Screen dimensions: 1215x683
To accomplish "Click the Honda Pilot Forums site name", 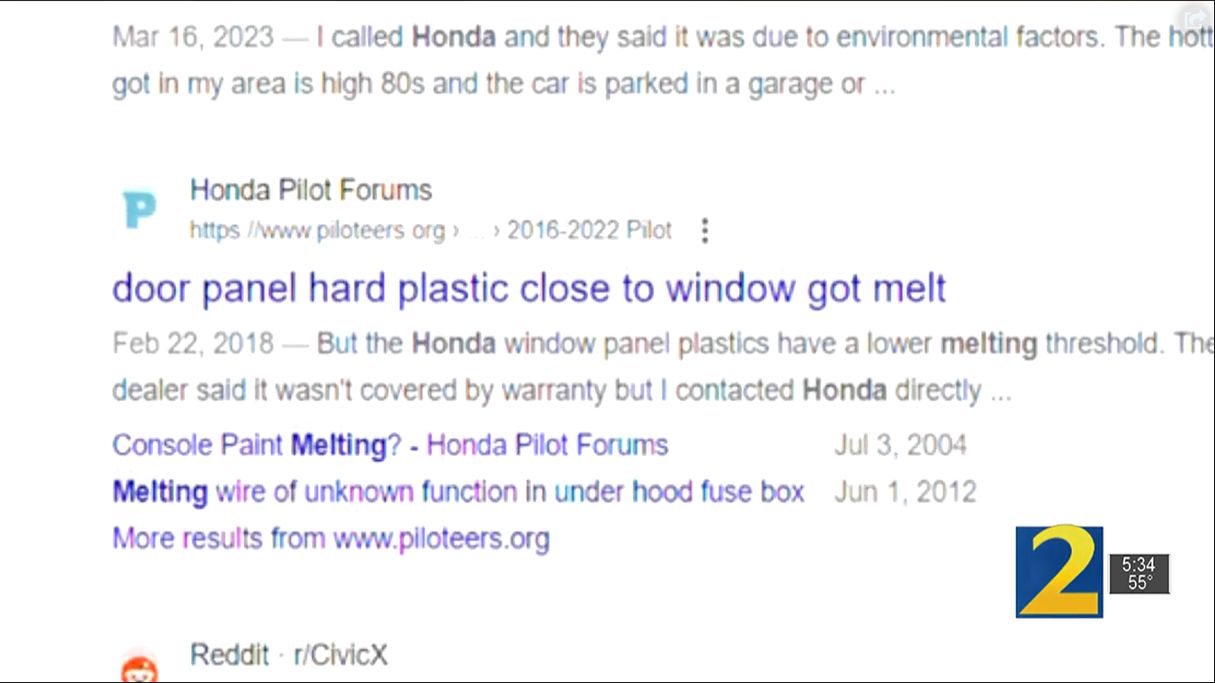I will pyautogui.click(x=311, y=190).
